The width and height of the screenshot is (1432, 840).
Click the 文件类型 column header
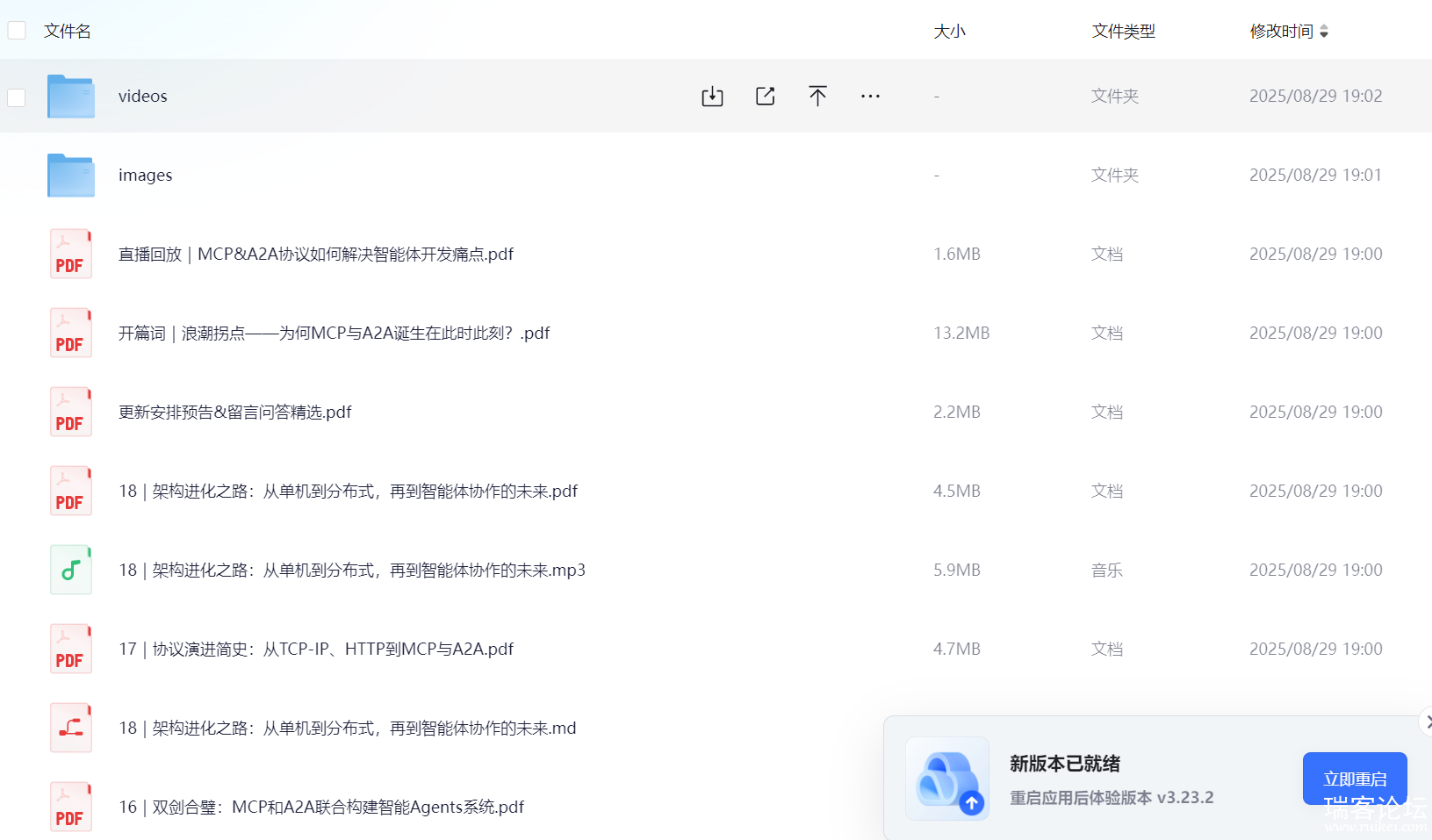1123,32
